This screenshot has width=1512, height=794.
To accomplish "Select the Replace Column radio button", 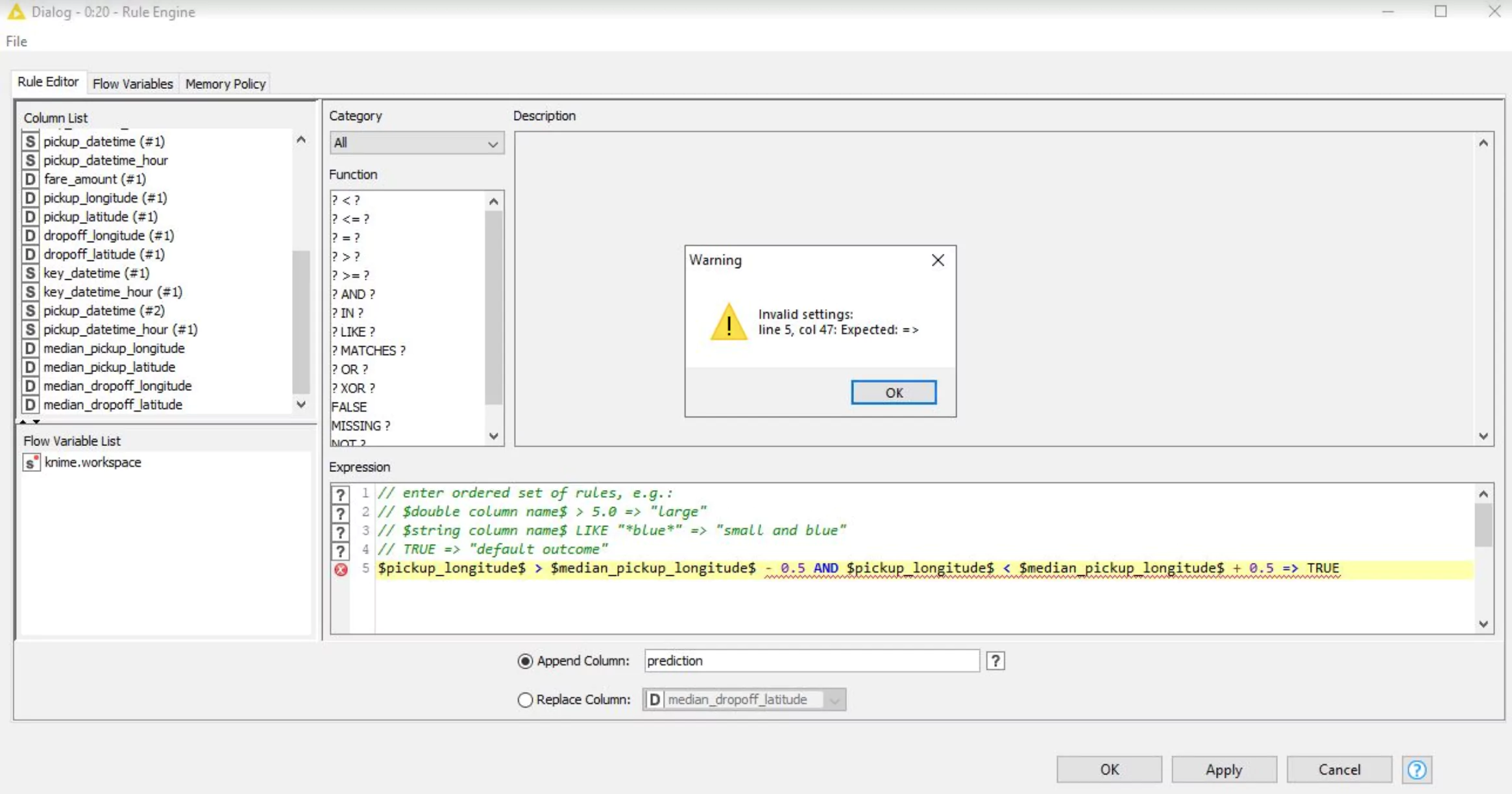I will [525, 700].
